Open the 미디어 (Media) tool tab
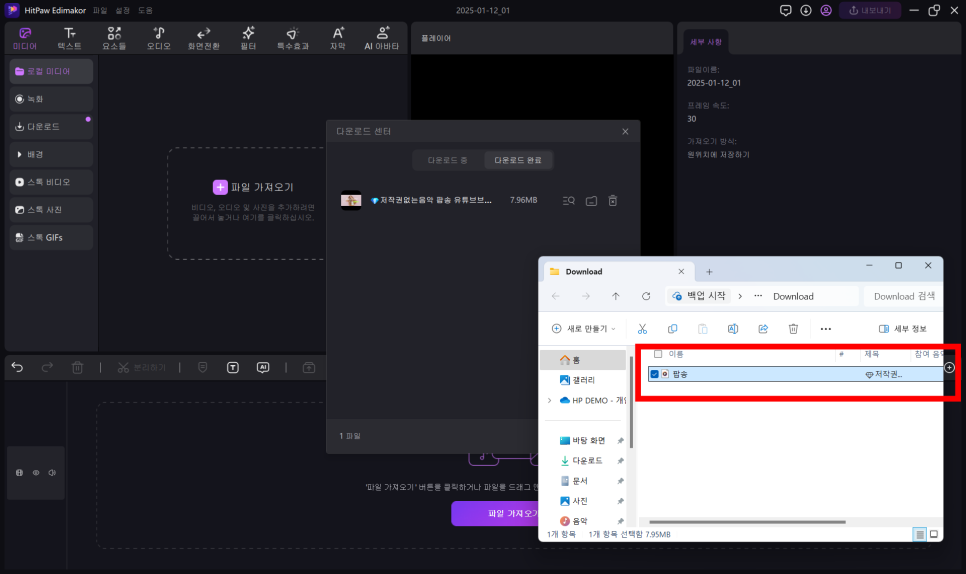Image resolution: width=966 pixels, height=574 pixels. [x=25, y=38]
